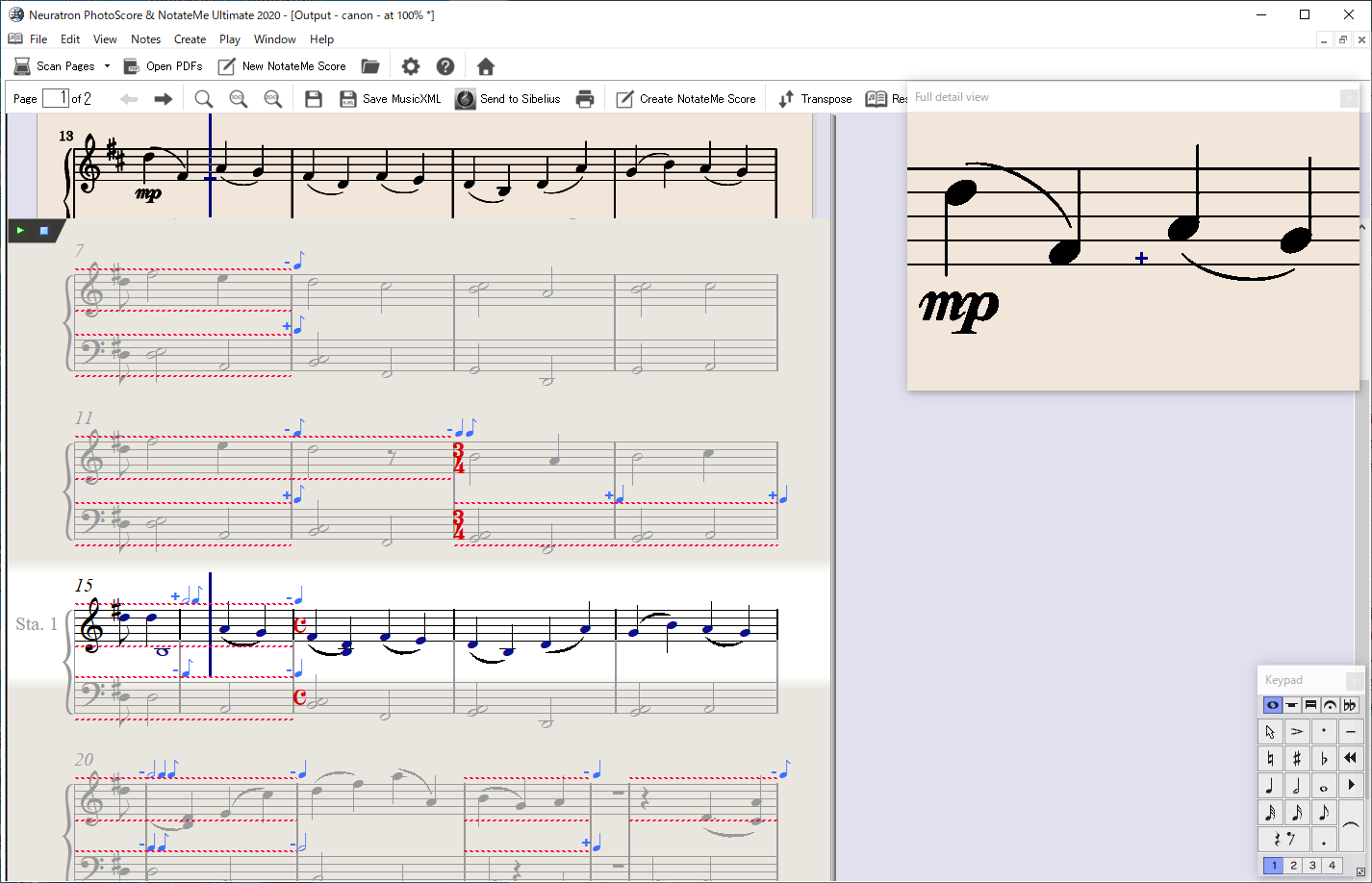Expand the Scan Pages dropdown arrow

tap(107, 66)
